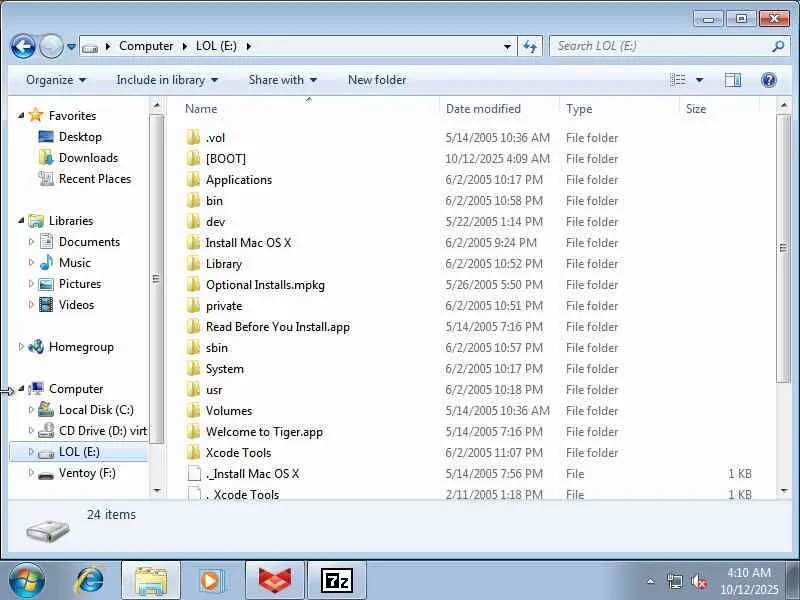
Task: Expand the arrow after LOL (E:) breadcrumb
Action: 248,46
